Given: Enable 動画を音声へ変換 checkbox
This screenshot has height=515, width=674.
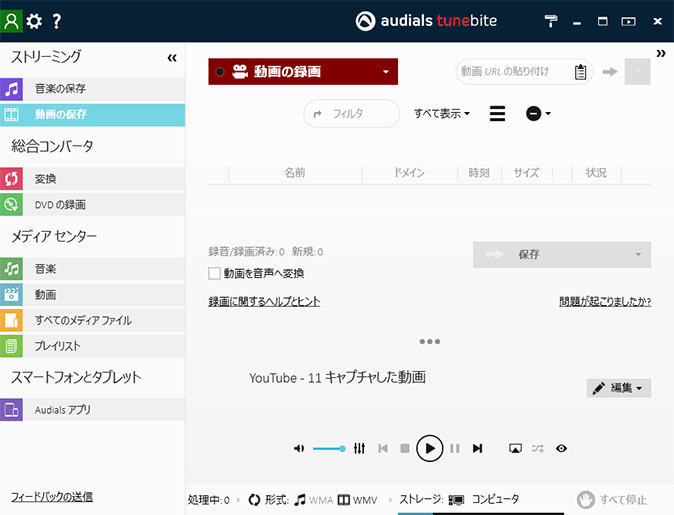Looking at the screenshot, I should (214, 273).
